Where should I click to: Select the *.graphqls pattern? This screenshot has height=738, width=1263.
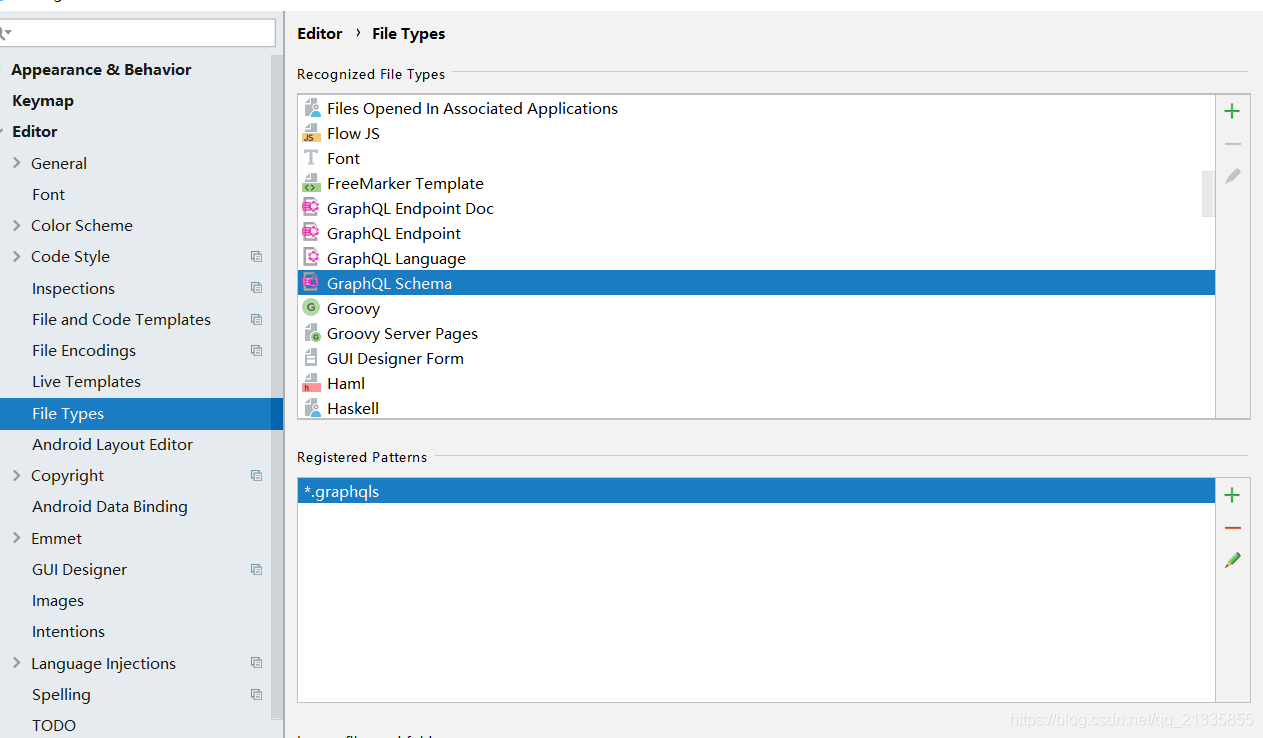(x=756, y=491)
